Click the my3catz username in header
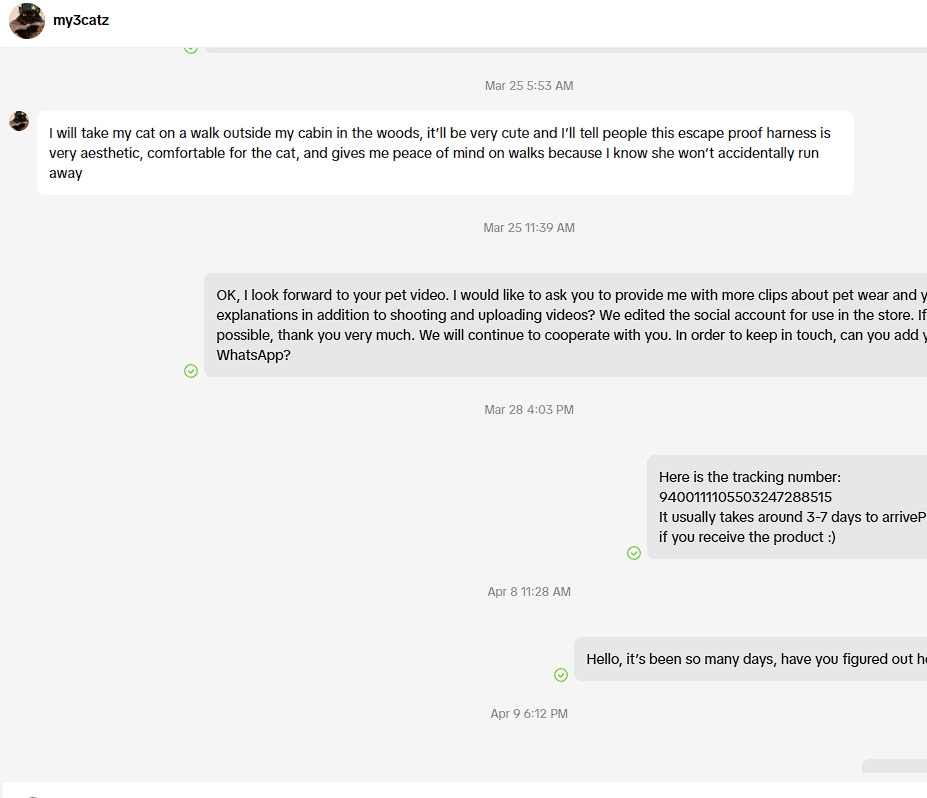 click(81, 20)
